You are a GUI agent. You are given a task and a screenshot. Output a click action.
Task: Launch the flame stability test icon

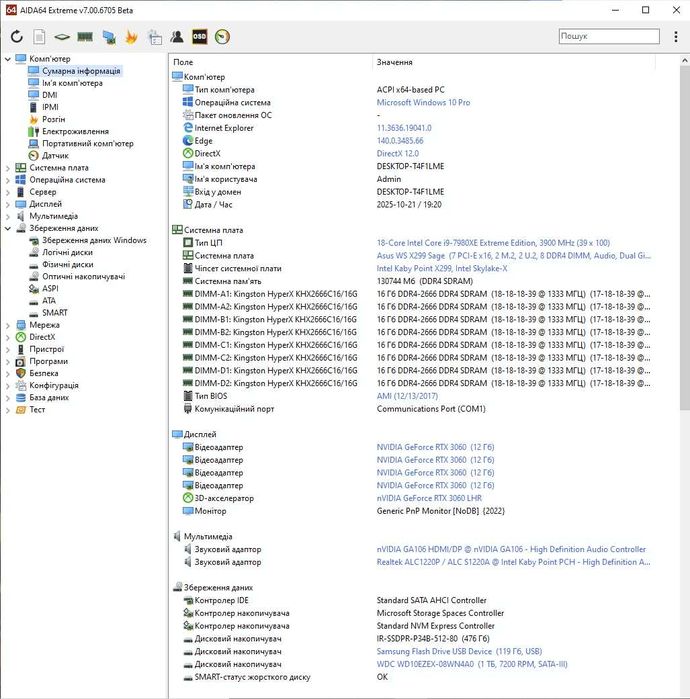pos(131,37)
